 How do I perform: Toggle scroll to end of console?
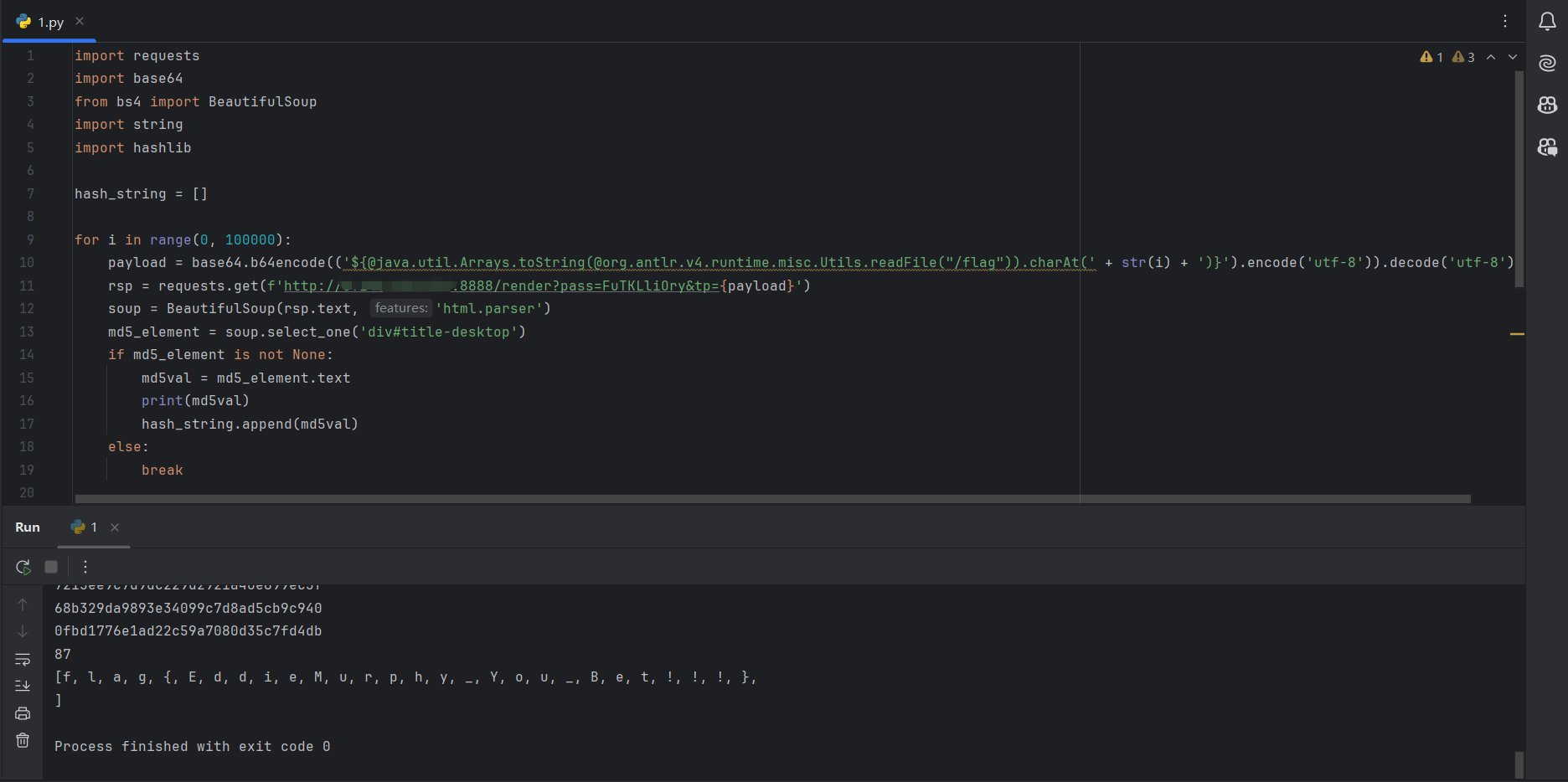[23, 686]
